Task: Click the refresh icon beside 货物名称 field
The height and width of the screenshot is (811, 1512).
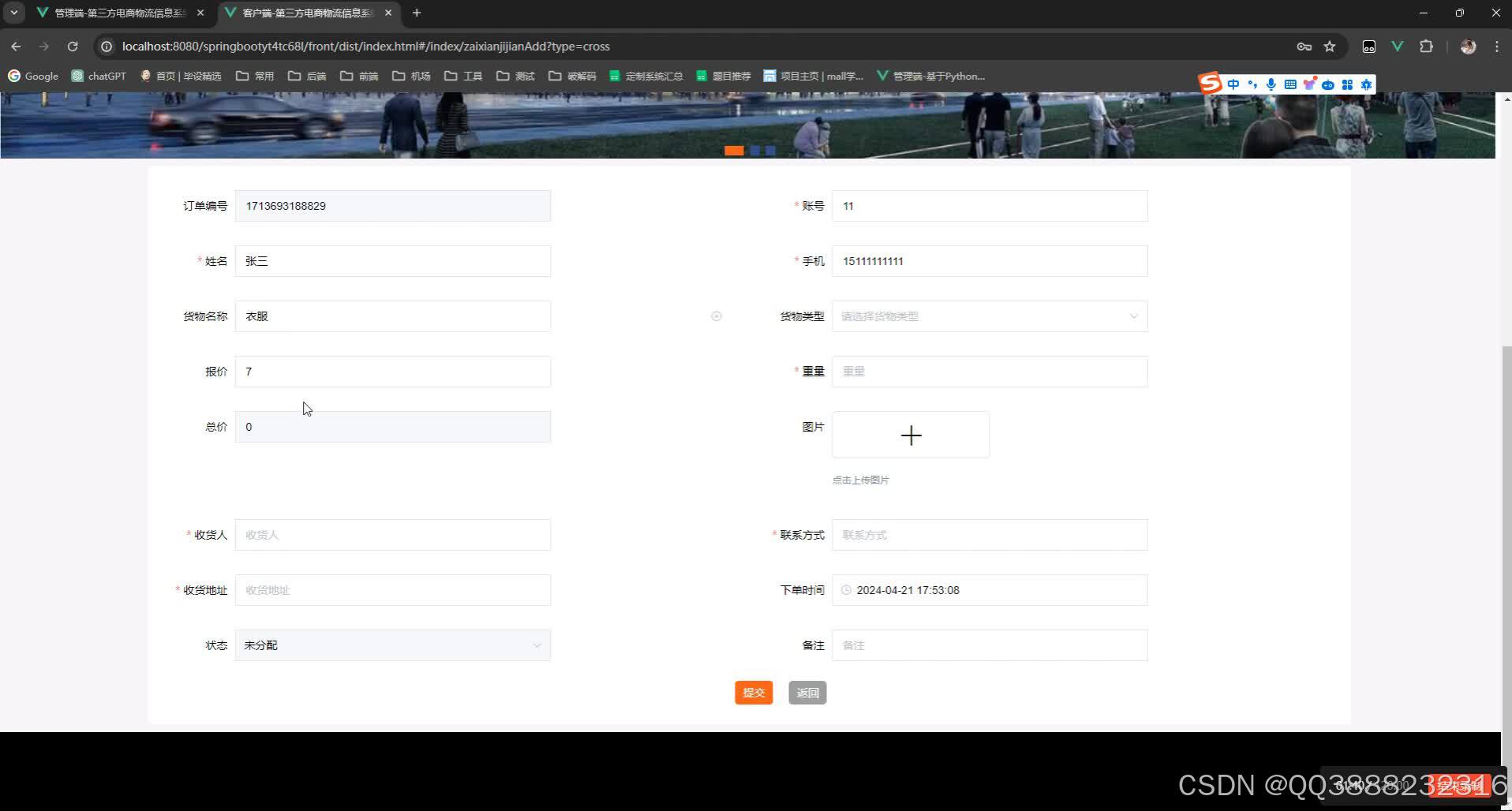Action: point(716,316)
